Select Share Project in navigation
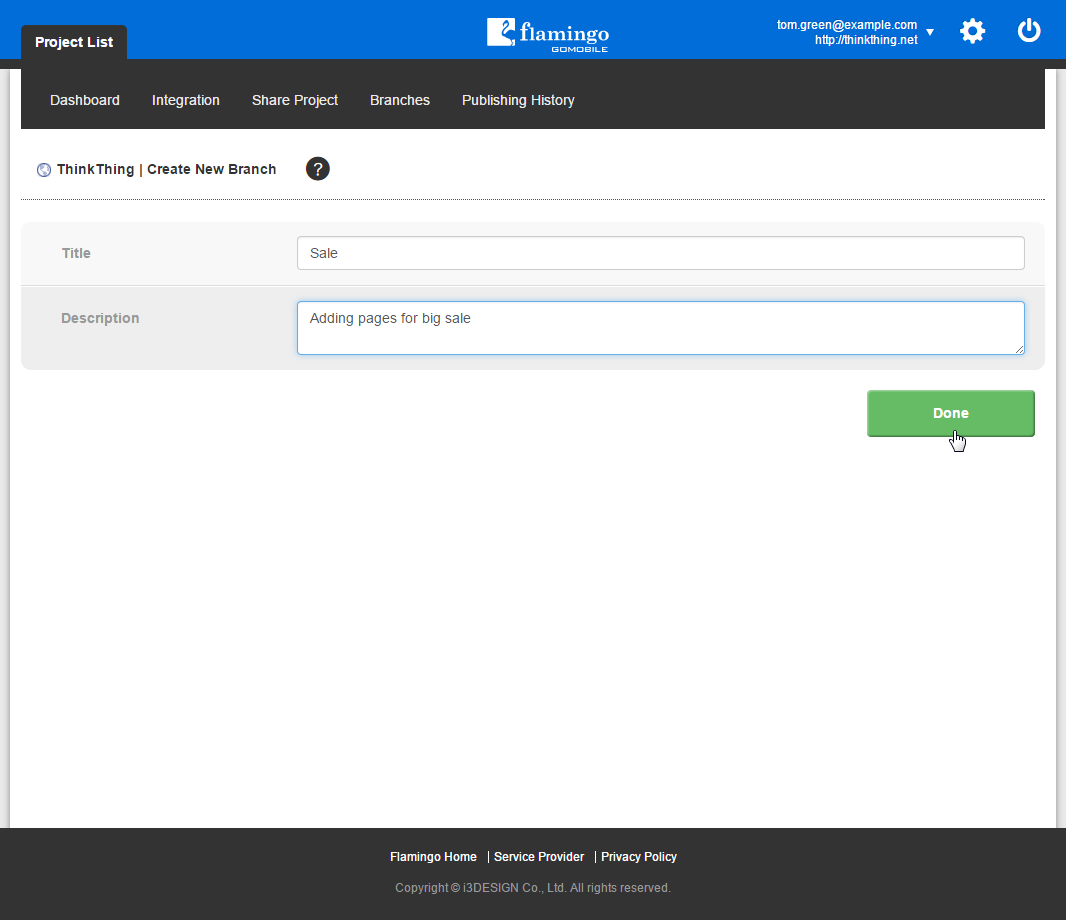1066x920 pixels. (294, 100)
